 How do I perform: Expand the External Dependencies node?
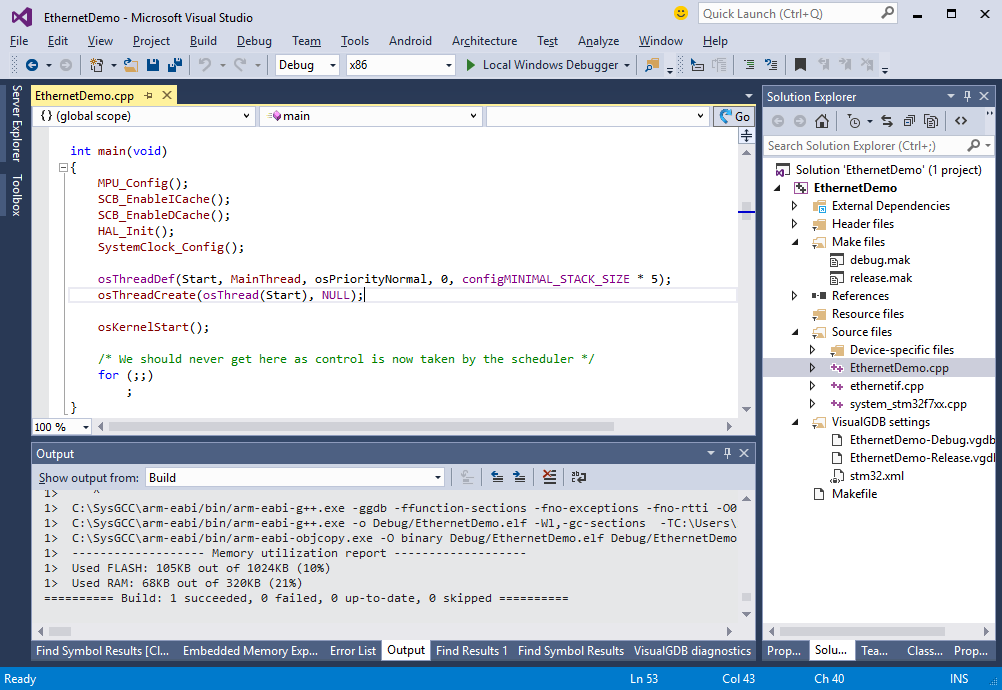(794, 206)
